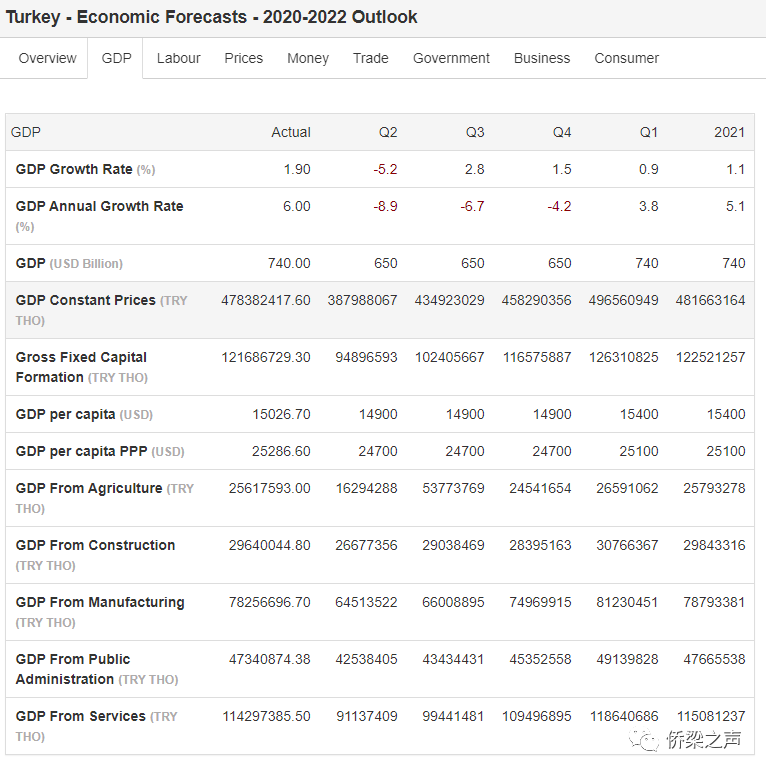
Task: Click the GDP (USD Billion) indicator link
Action: 31,263
